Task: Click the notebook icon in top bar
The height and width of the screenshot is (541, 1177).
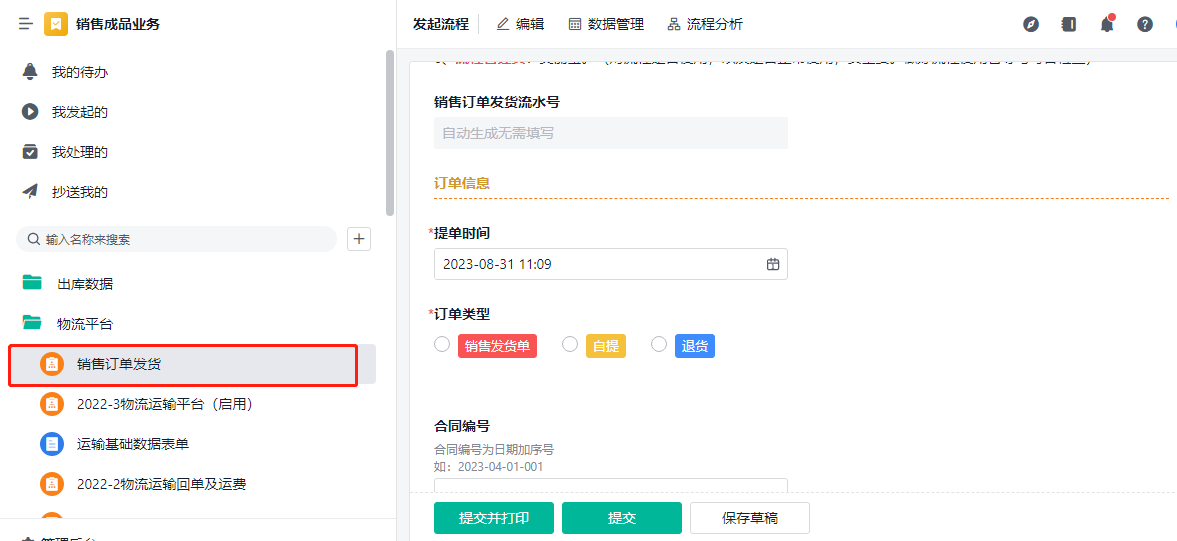Action: pyautogui.click(x=1069, y=24)
